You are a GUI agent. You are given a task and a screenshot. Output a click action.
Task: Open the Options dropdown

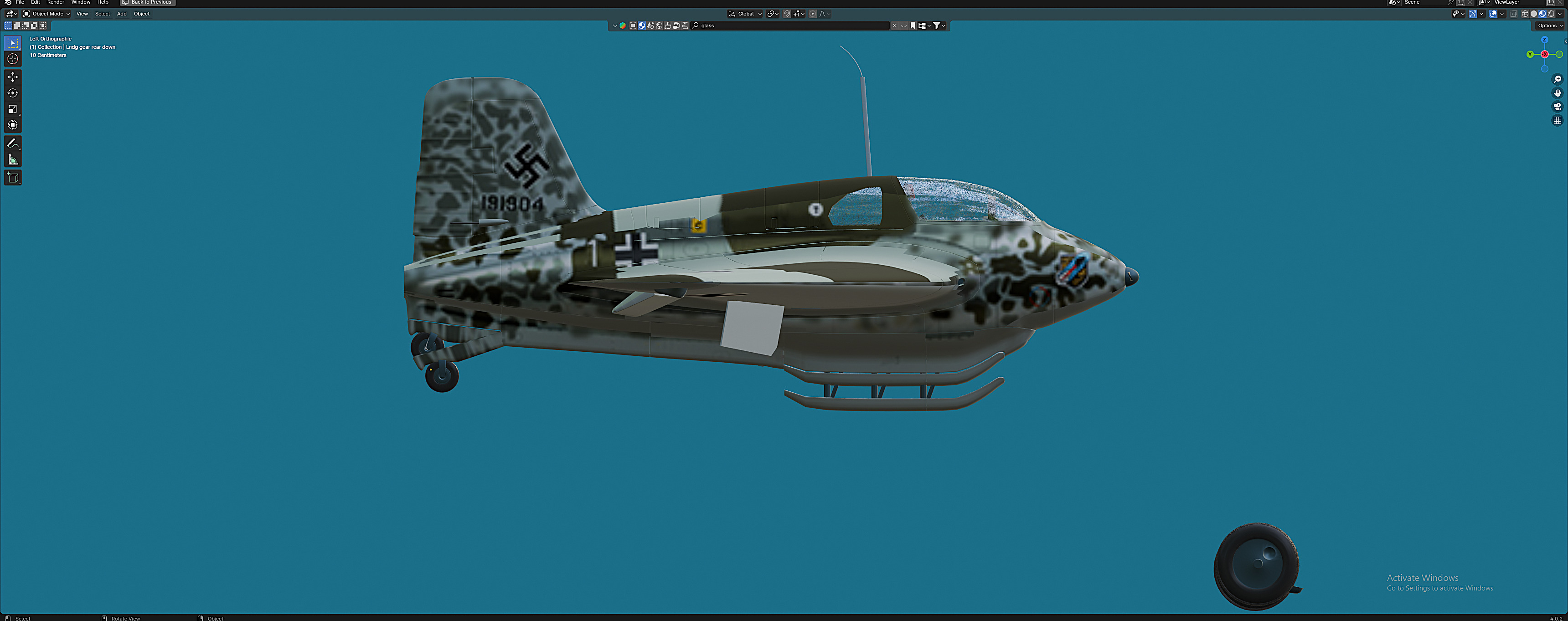coord(1550,26)
